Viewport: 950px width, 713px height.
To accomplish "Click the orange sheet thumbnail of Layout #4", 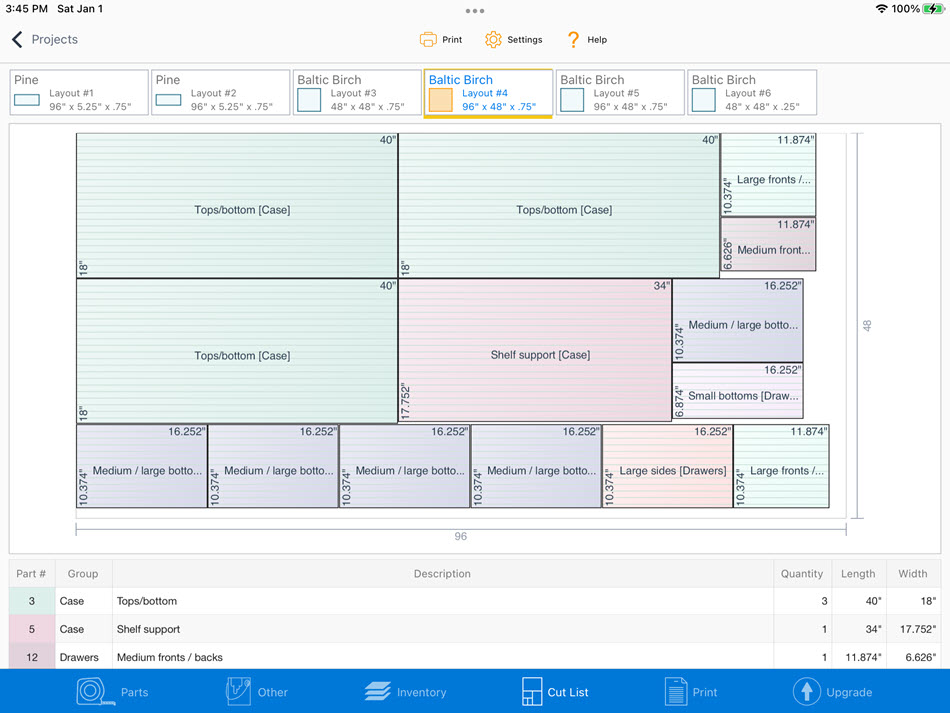I will click(440, 100).
